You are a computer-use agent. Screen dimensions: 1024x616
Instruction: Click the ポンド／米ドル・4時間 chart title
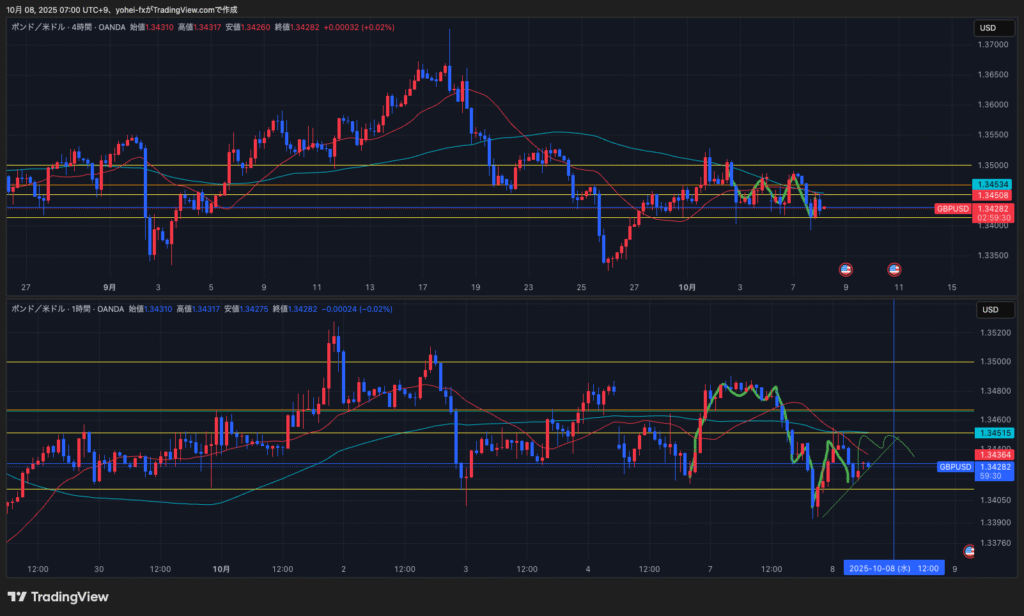pos(50,27)
